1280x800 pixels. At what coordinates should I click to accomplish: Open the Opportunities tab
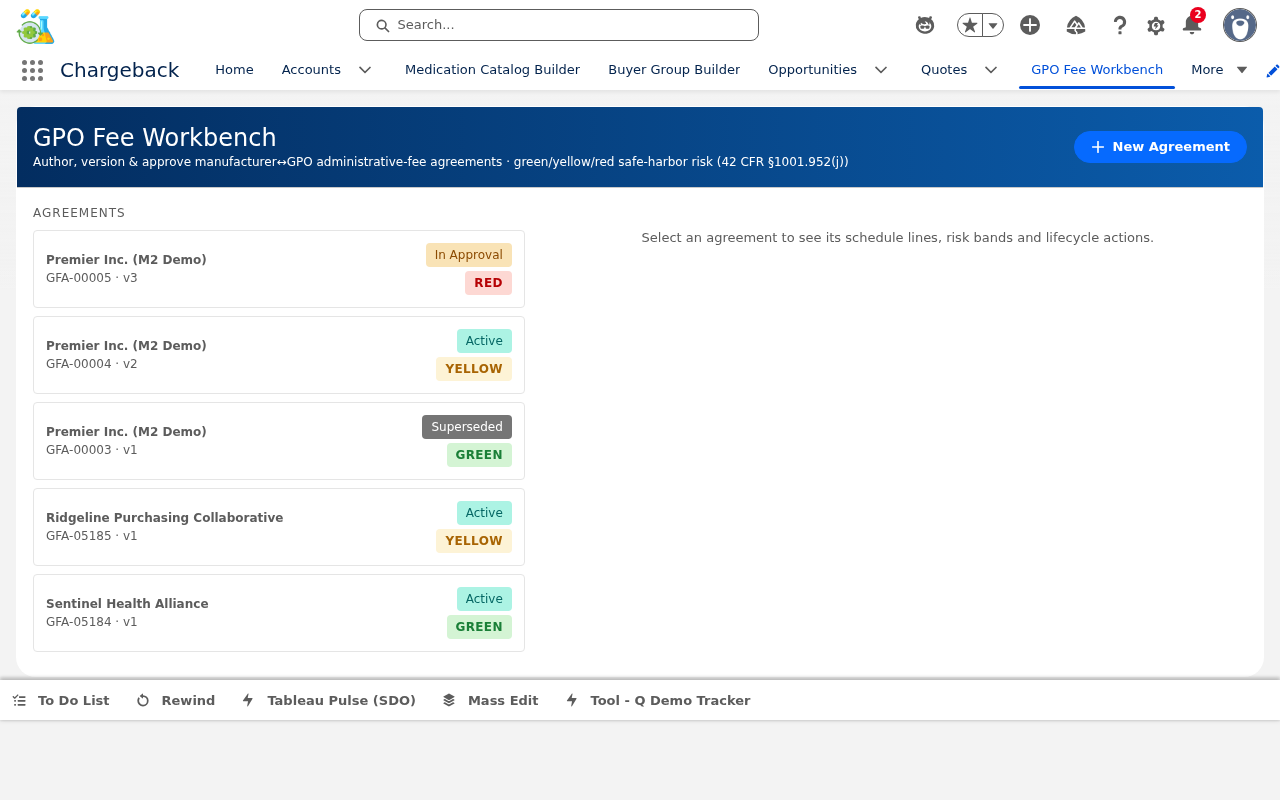pos(812,70)
